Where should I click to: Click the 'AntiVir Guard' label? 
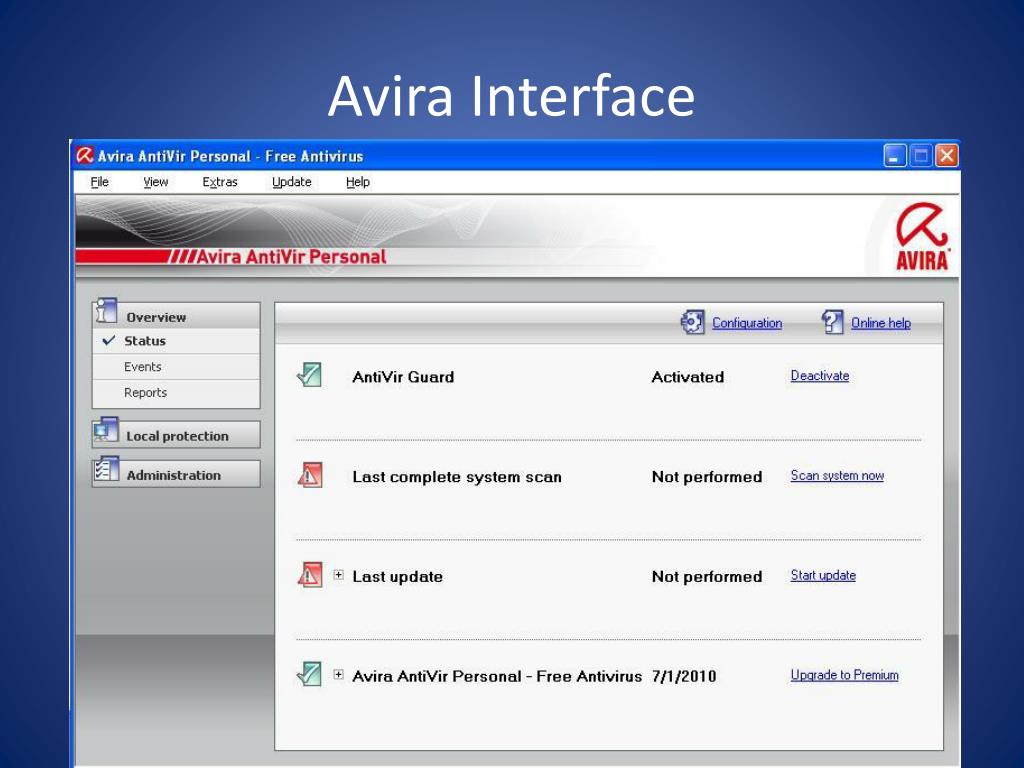tap(403, 377)
